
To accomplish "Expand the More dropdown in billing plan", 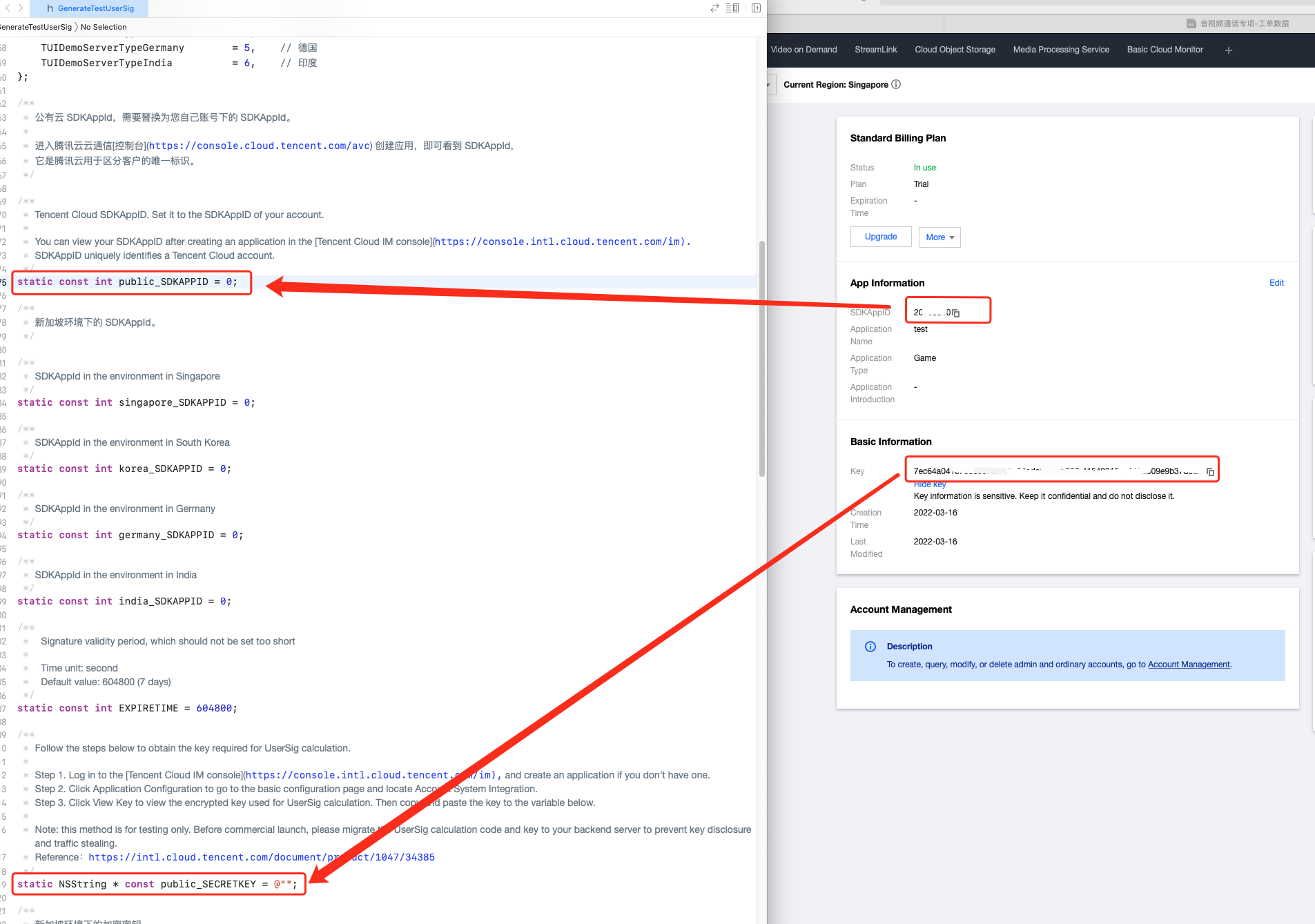I will point(939,237).
